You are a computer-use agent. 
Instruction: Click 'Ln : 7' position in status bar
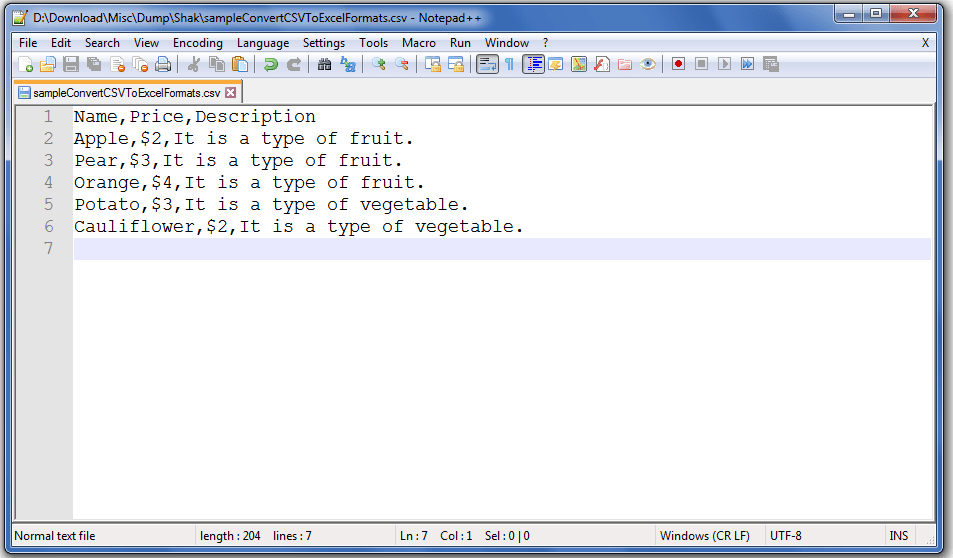(414, 536)
